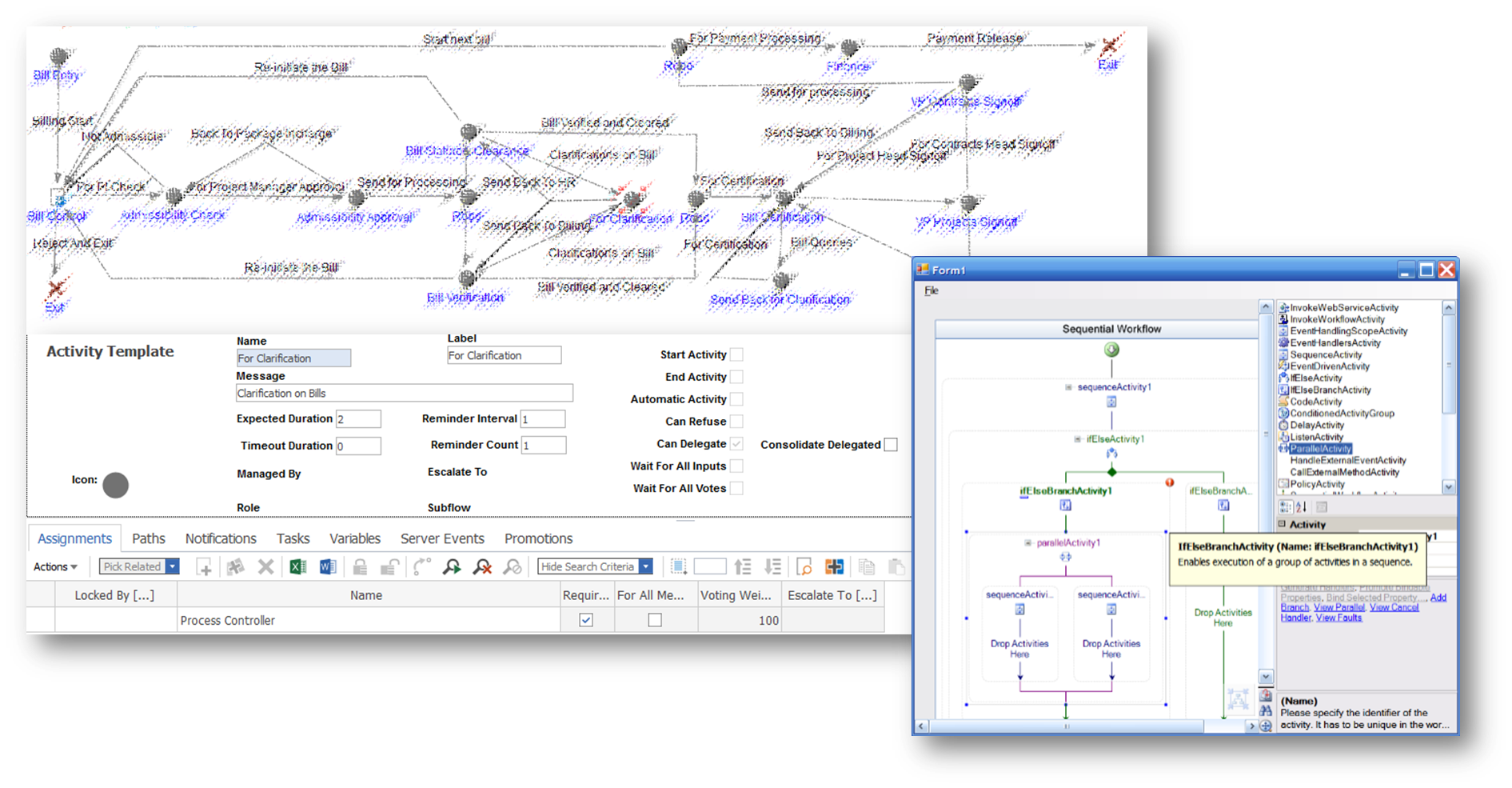Screen dimensions: 1512x788
Task: Click the clear search icon with red X
Action: (x=482, y=567)
